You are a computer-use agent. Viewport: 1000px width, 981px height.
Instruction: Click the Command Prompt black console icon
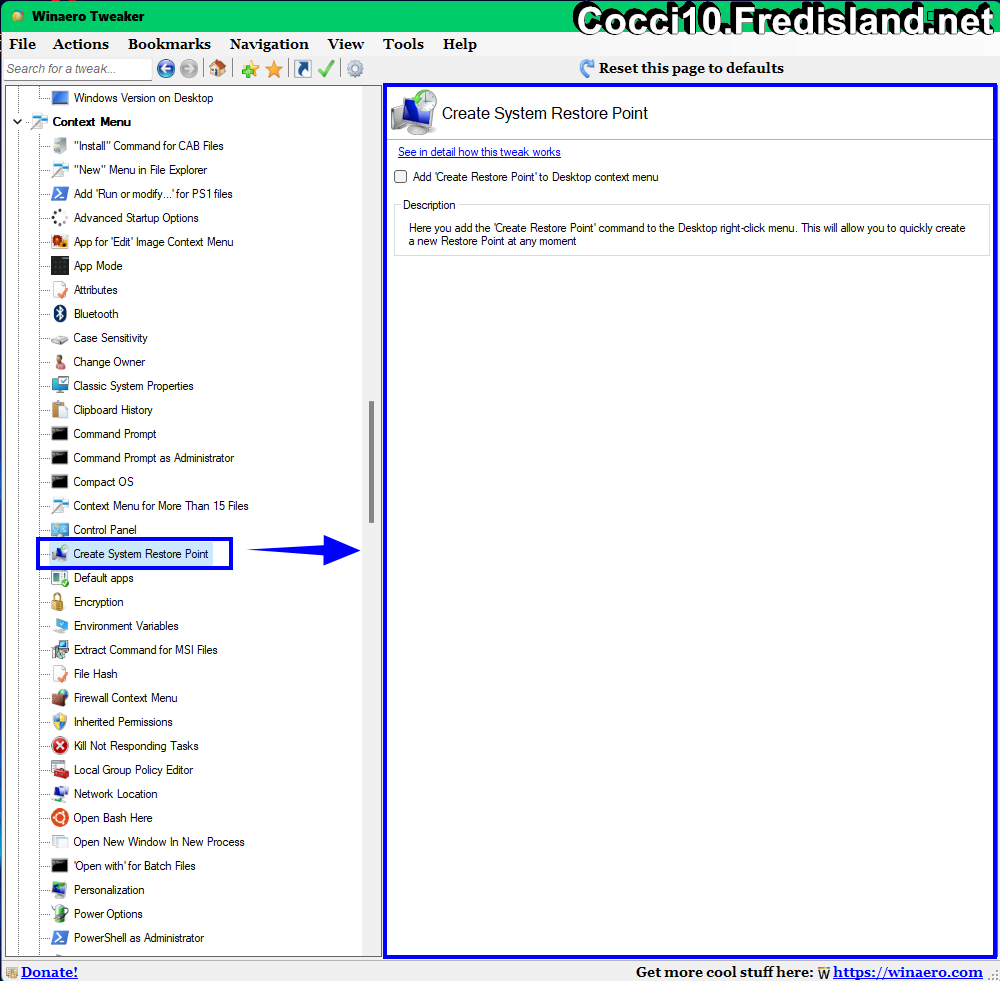coord(60,434)
